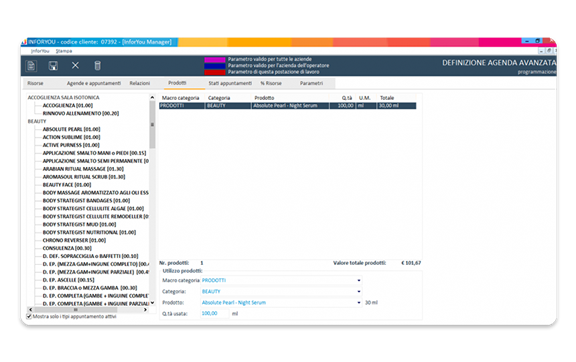Image resolution: width=576 pixels, height=362 pixels.
Task: Select BODY STRATEGIST NUTRITIONAL item
Action: pyautogui.click(x=89, y=233)
